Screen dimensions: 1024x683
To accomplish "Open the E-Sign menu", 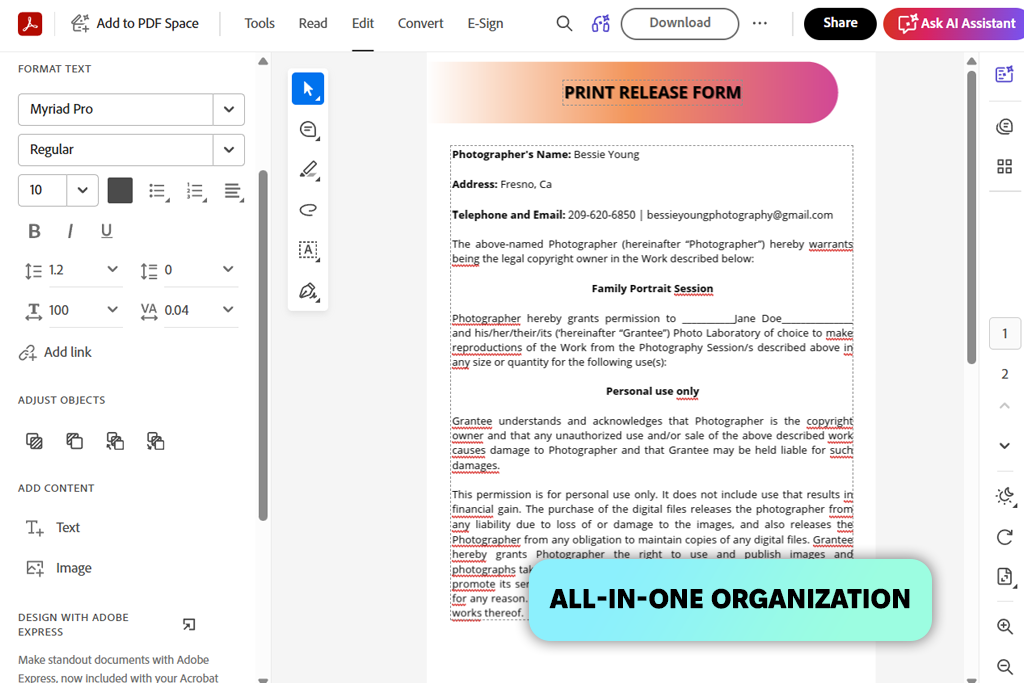I will pos(485,24).
